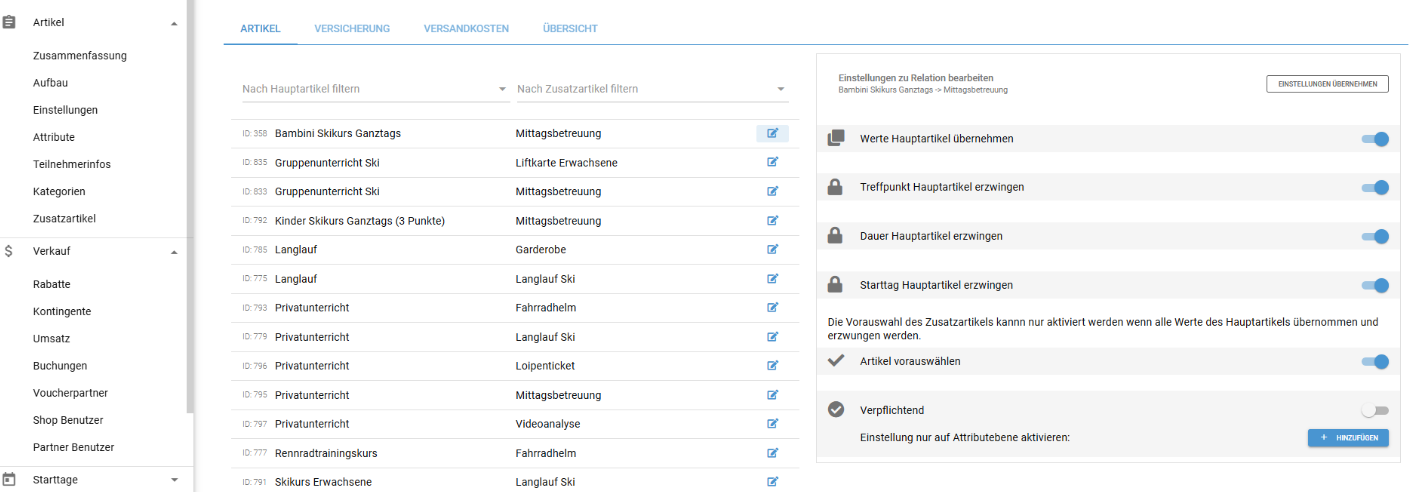The height and width of the screenshot is (492, 1422).
Task: Edit the Privatunterricht Loipenticket relation
Action: (772, 366)
